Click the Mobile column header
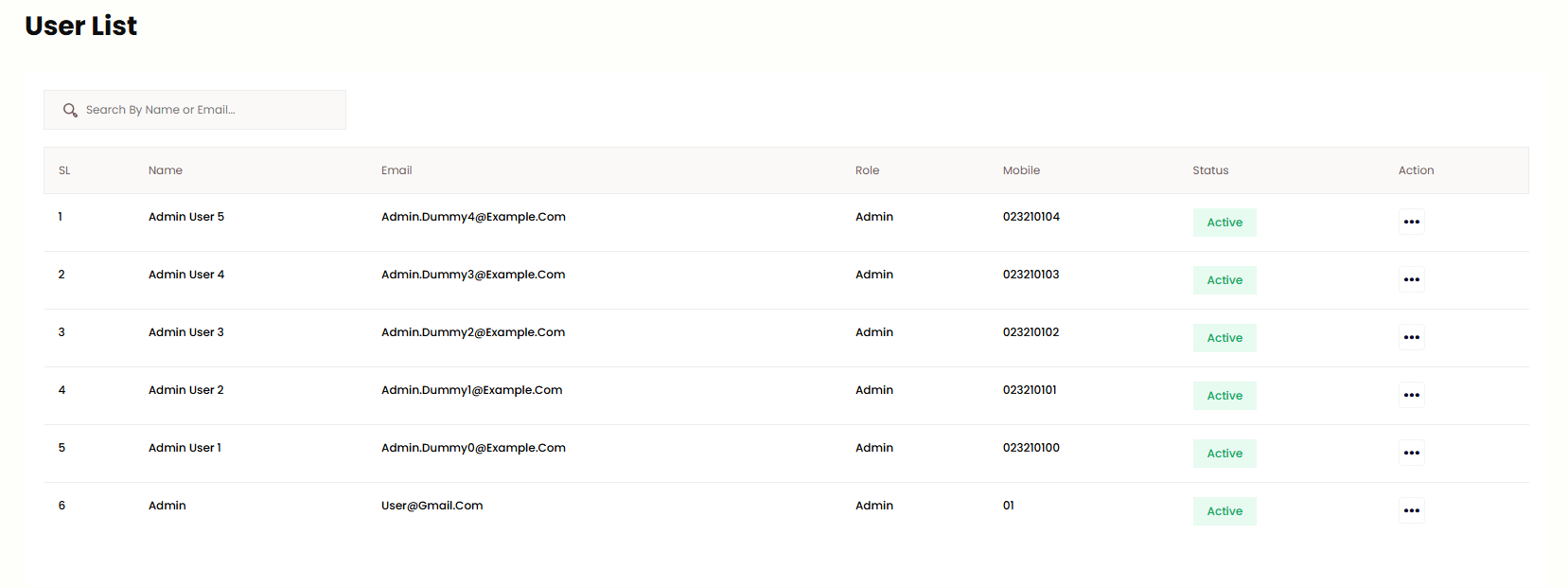This screenshot has width=1568, height=588. 1021,170
